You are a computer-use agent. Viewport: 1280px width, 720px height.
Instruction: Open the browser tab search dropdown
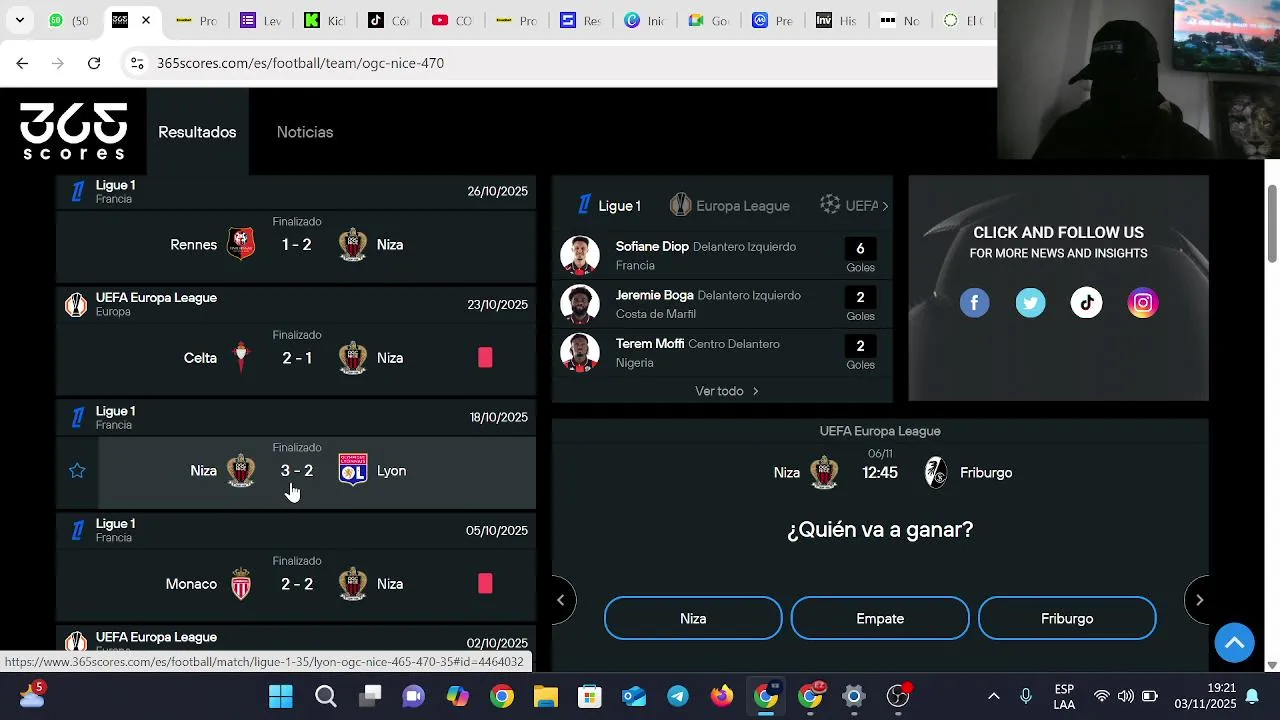click(x=19, y=20)
